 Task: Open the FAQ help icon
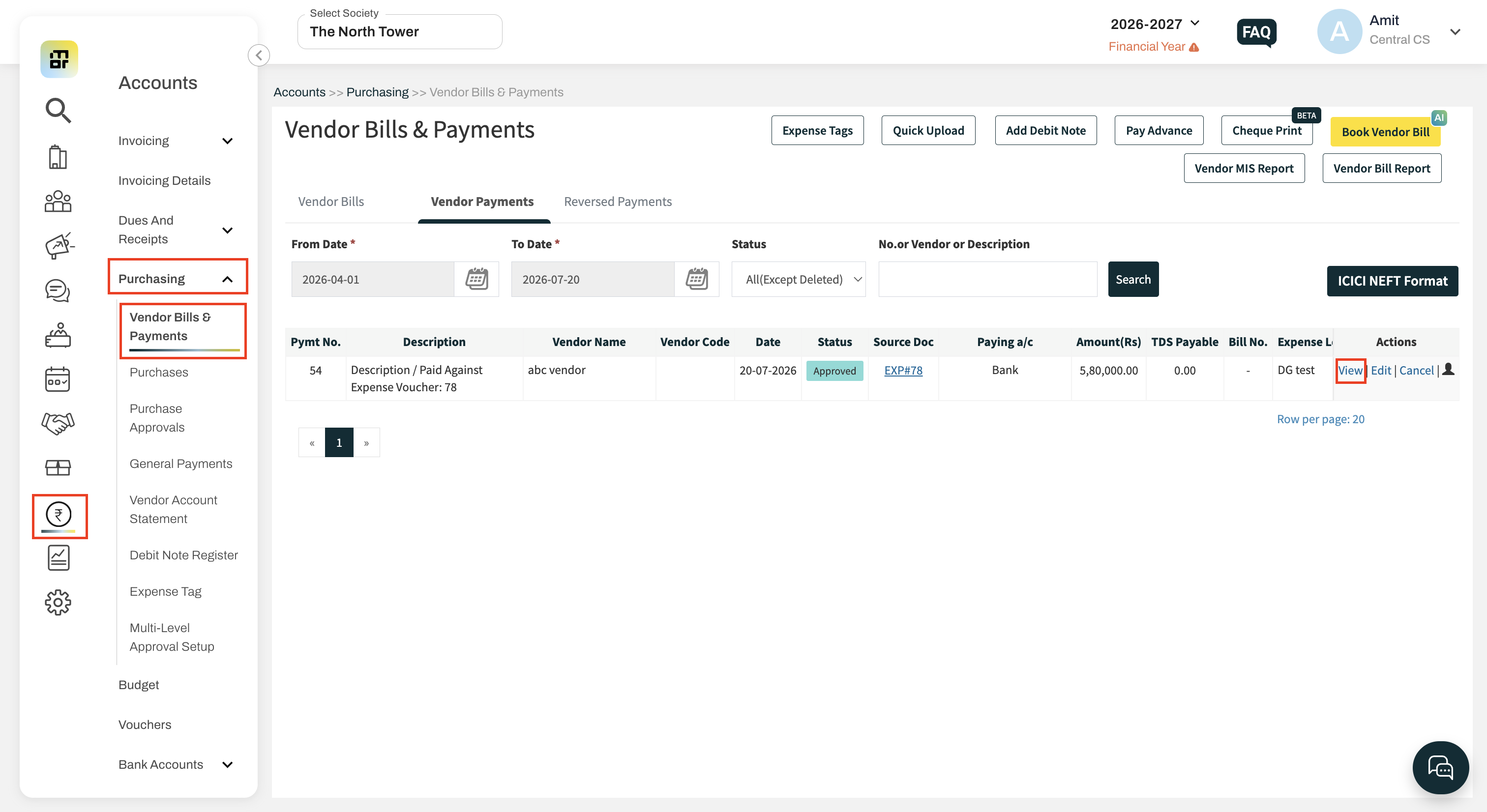point(1256,32)
